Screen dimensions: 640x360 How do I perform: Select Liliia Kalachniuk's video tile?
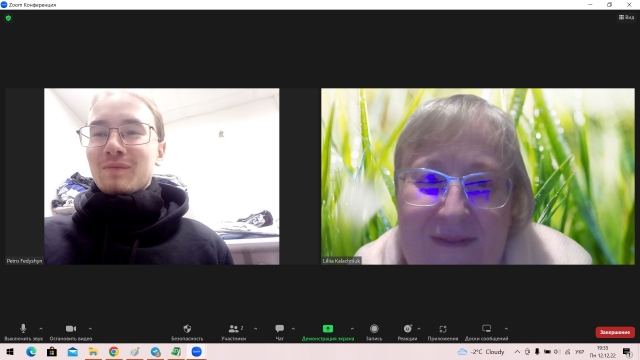coord(478,176)
